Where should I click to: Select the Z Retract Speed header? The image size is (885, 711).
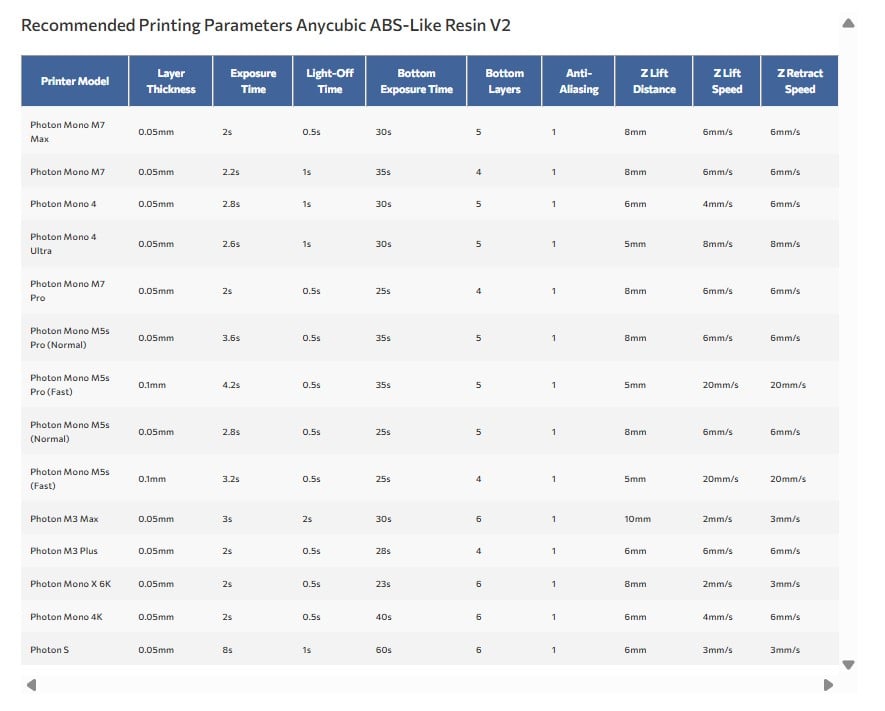799,81
